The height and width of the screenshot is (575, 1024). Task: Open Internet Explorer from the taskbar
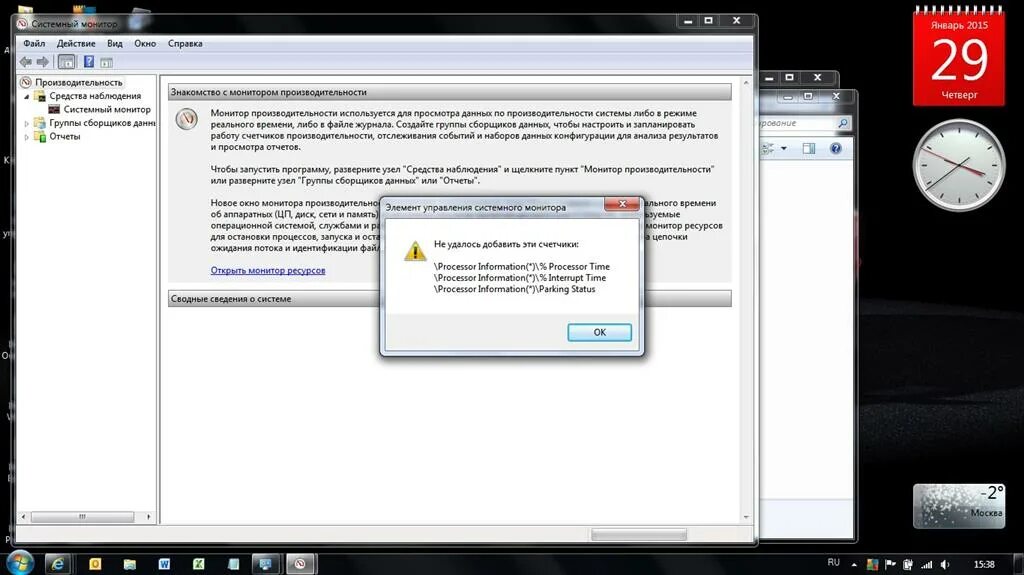click(57, 564)
